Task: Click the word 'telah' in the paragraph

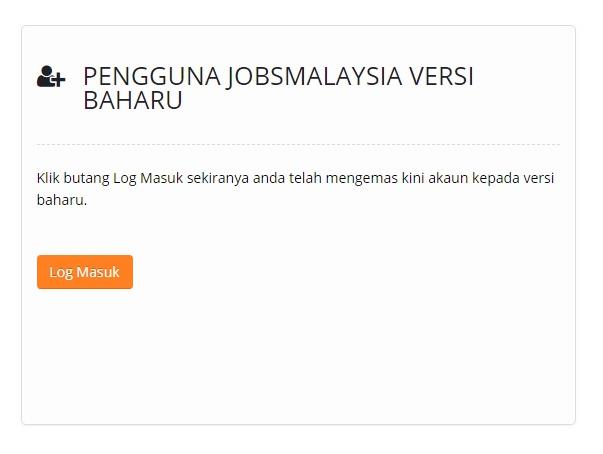Action: pos(305,178)
